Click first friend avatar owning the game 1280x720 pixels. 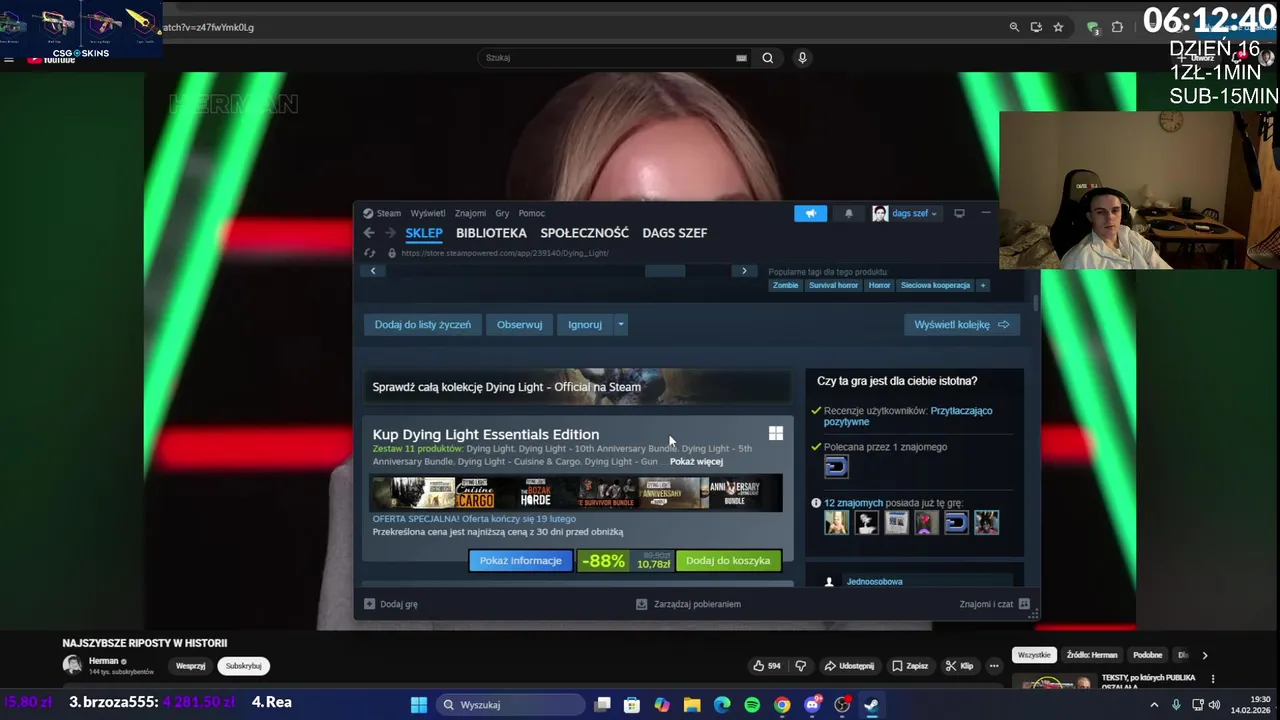pyautogui.click(x=836, y=522)
